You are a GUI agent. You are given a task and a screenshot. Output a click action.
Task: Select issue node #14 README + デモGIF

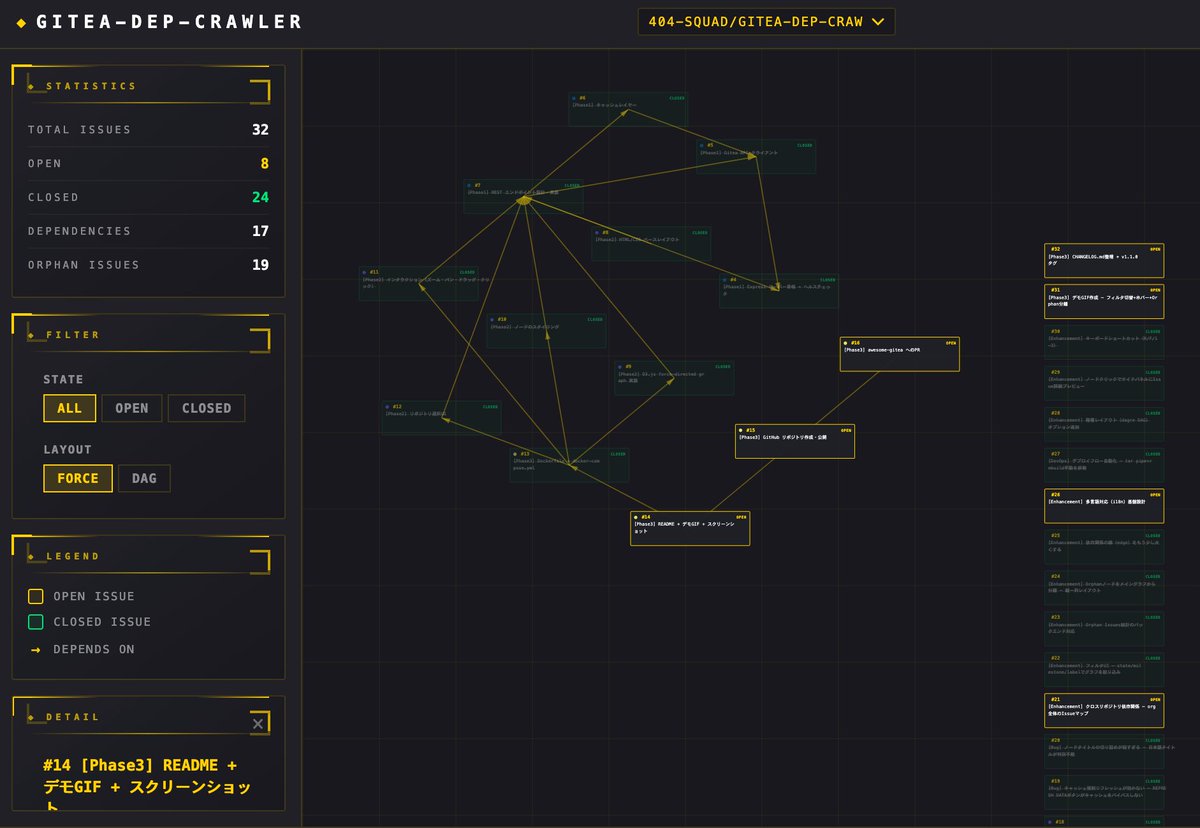click(x=690, y=528)
